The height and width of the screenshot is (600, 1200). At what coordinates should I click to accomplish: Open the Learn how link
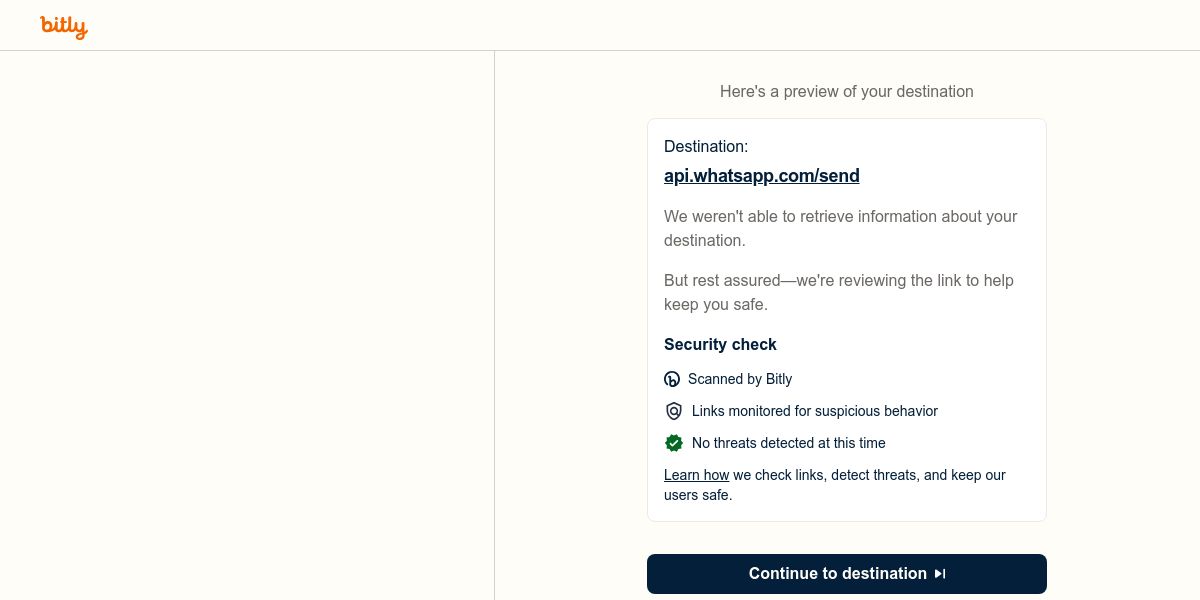[x=696, y=475]
